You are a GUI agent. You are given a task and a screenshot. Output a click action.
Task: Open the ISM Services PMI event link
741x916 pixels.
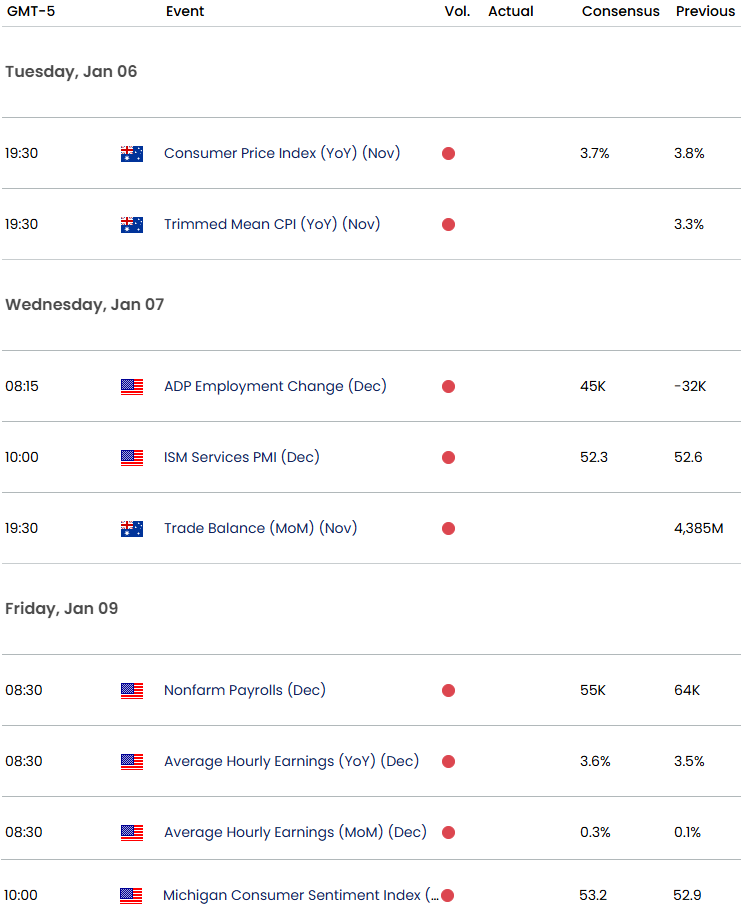coord(242,457)
